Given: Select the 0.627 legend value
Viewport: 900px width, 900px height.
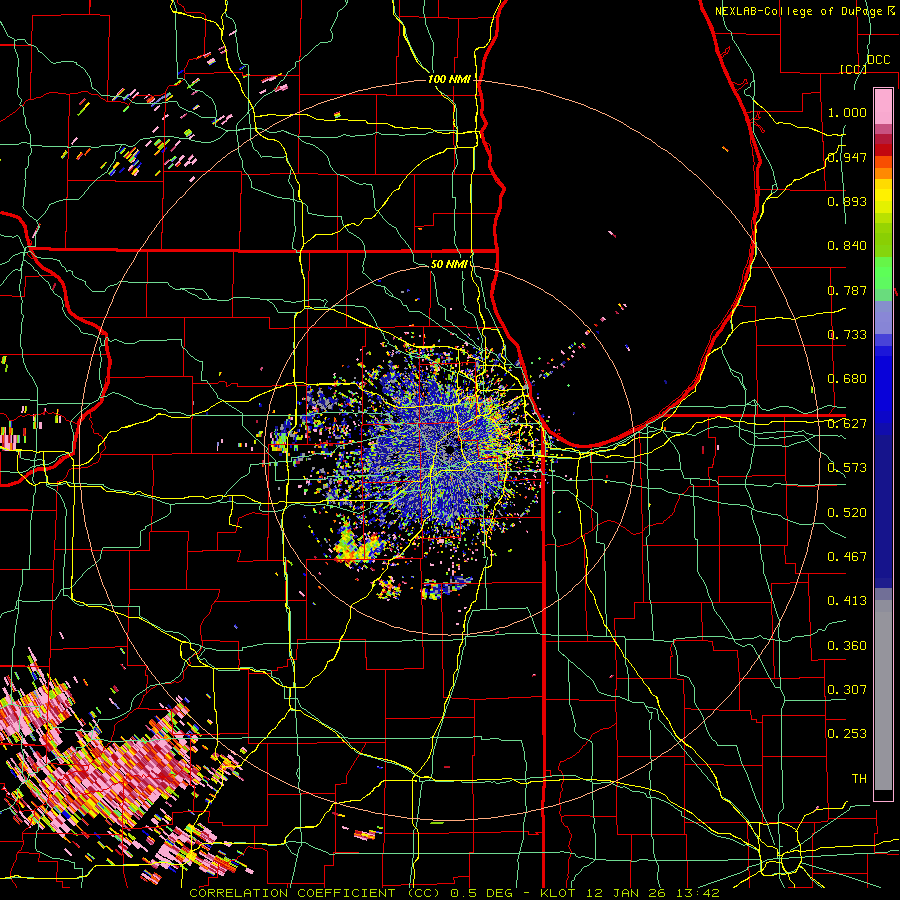Looking at the screenshot, I should pyautogui.click(x=847, y=424).
